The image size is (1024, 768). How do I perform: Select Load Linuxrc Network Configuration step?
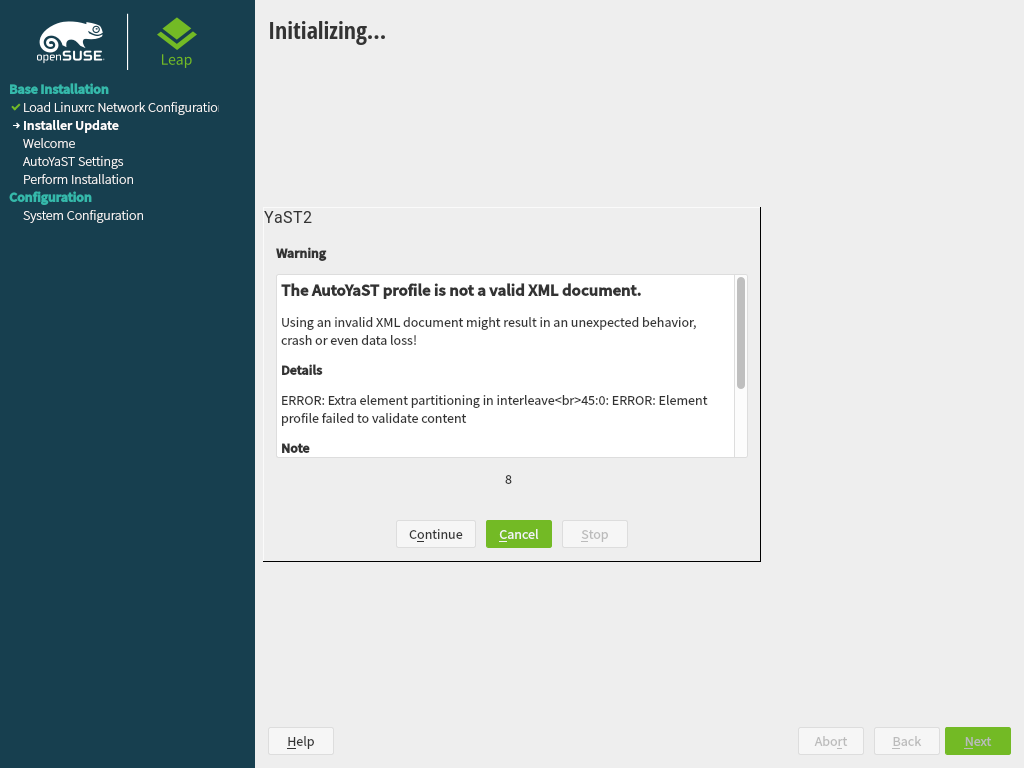click(121, 107)
